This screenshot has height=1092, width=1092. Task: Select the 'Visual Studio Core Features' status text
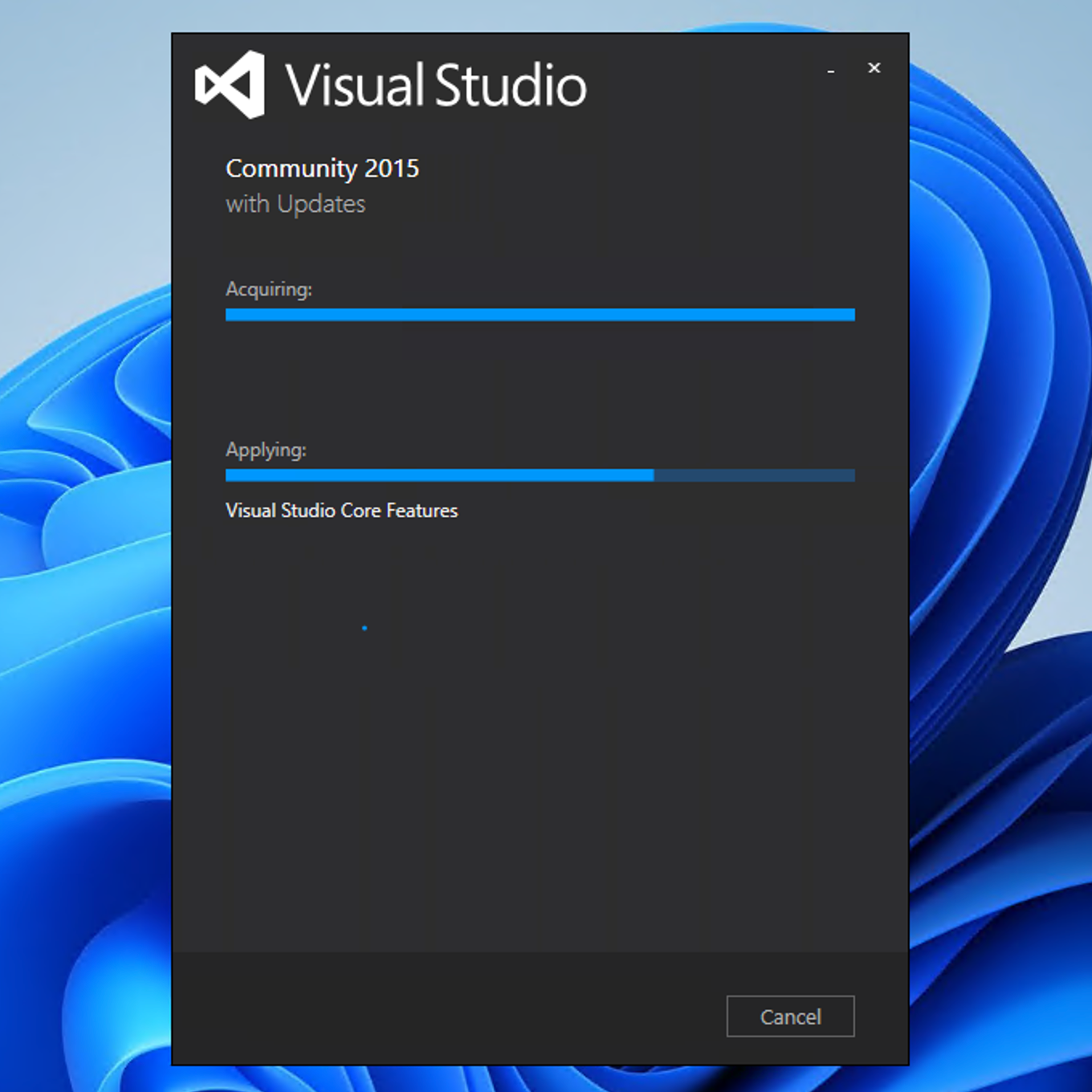[x=341, y=511]
